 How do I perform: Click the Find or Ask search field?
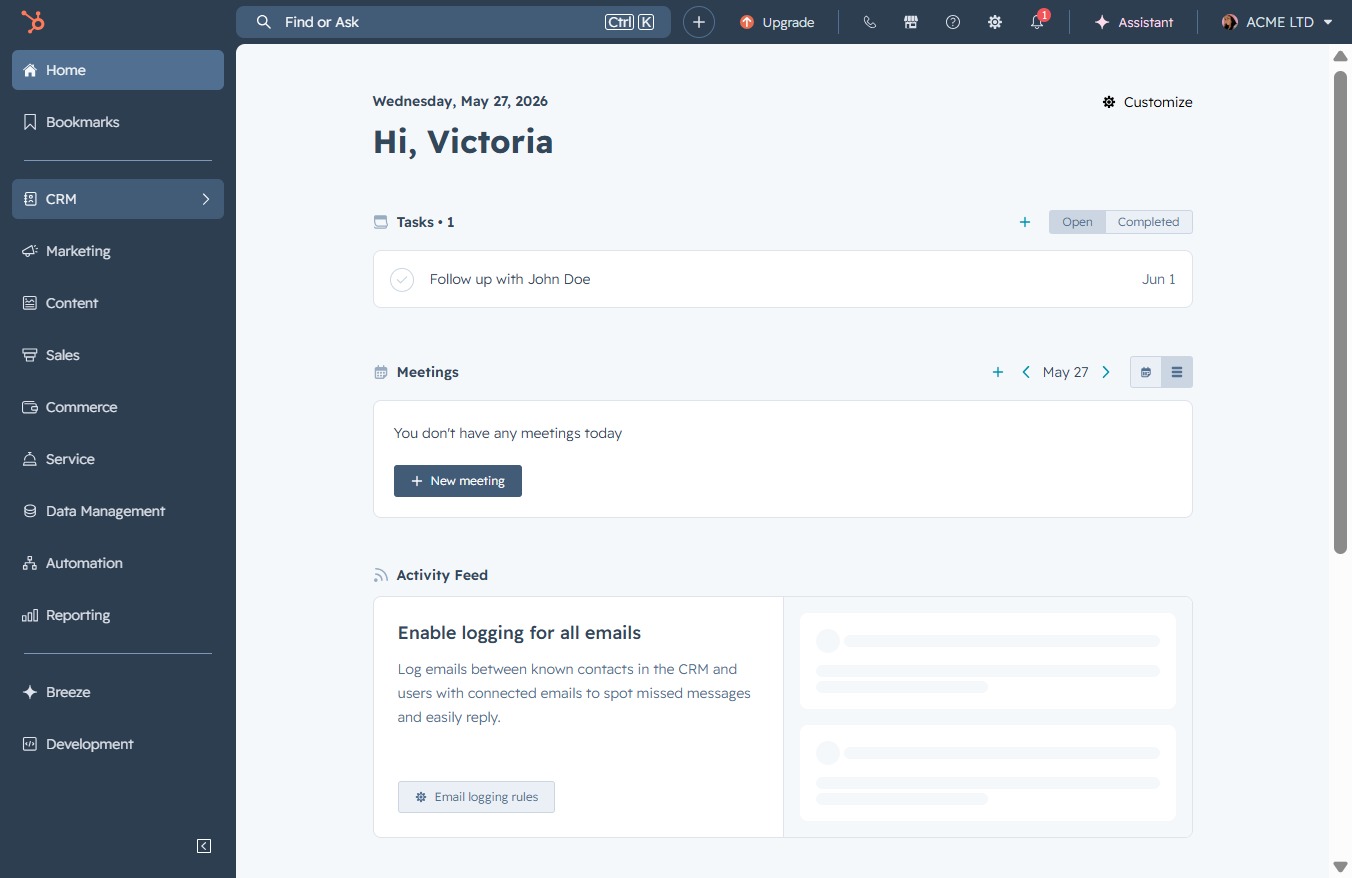click(x=453, y=22)
